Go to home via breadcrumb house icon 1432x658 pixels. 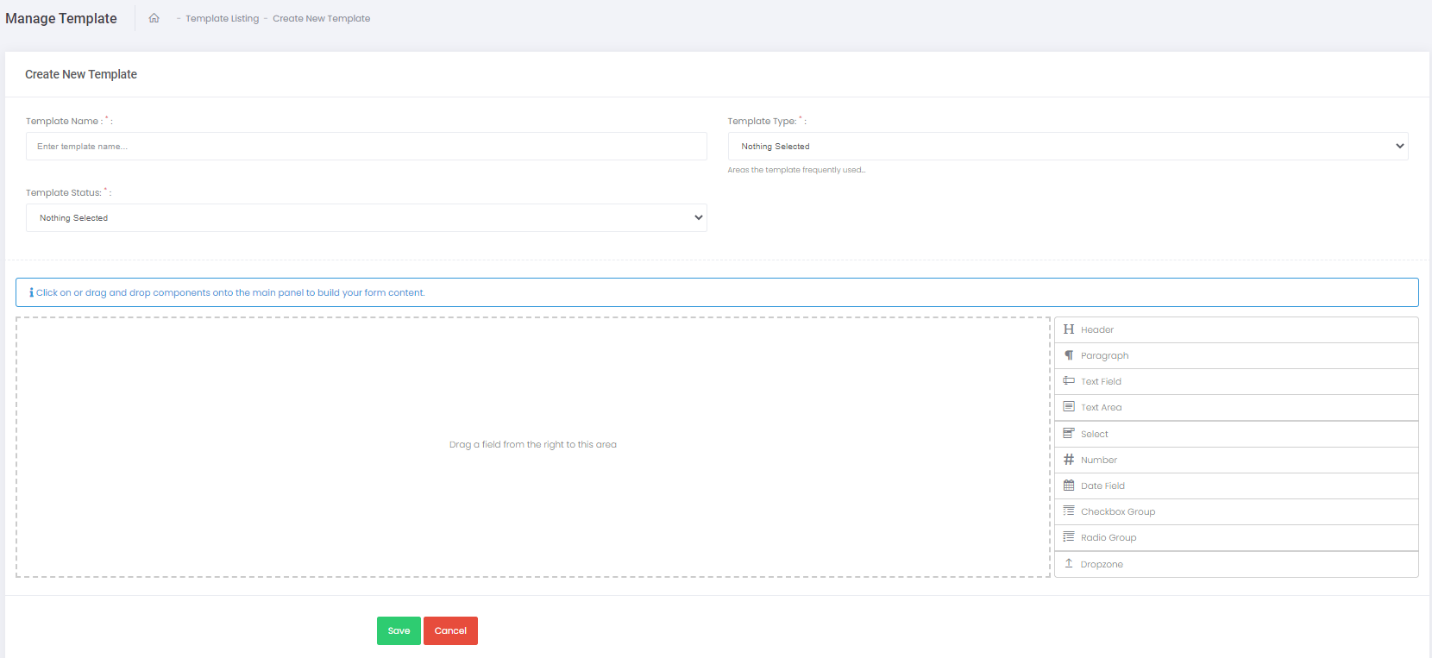[x=154, y=18]
